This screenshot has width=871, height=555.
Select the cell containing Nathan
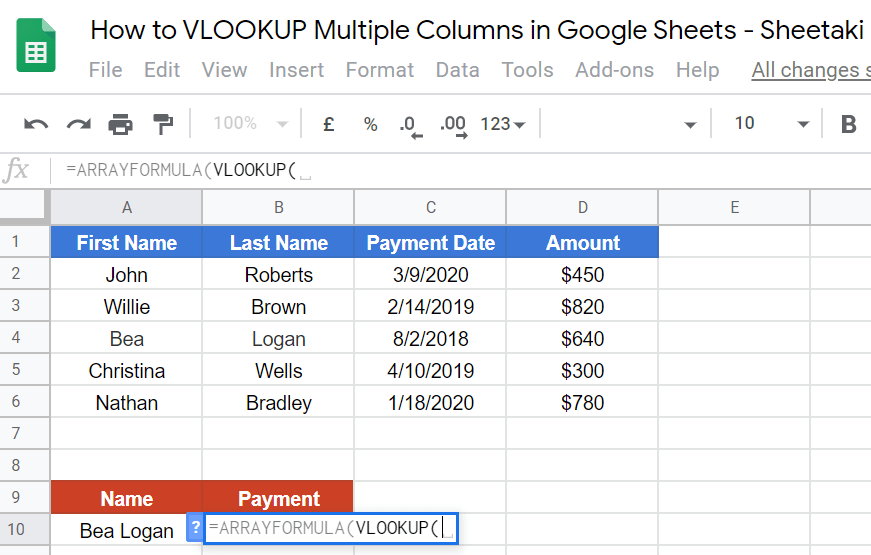coord(127,402)
